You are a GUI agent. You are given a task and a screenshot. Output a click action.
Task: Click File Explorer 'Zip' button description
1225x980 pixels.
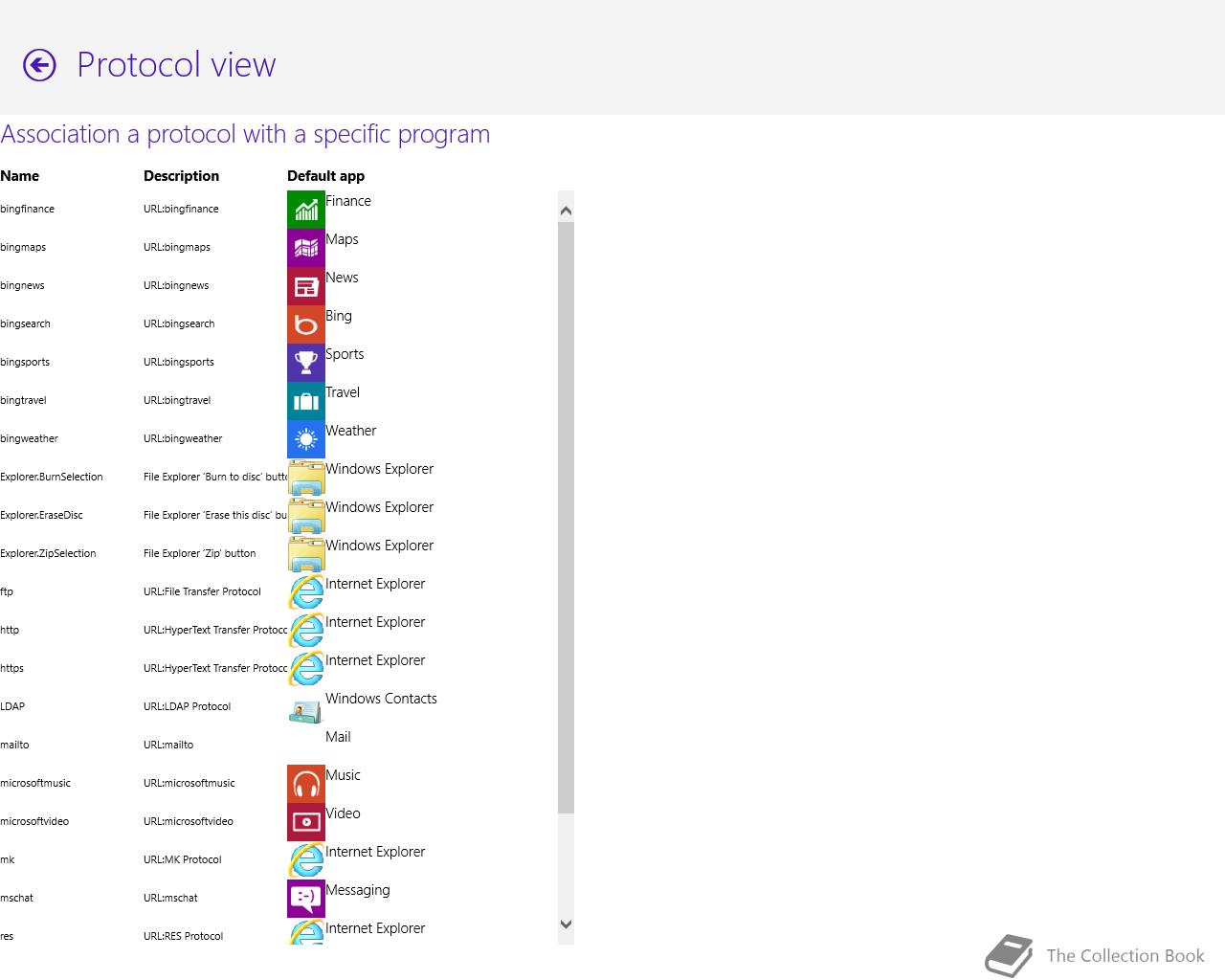[199, 553]
